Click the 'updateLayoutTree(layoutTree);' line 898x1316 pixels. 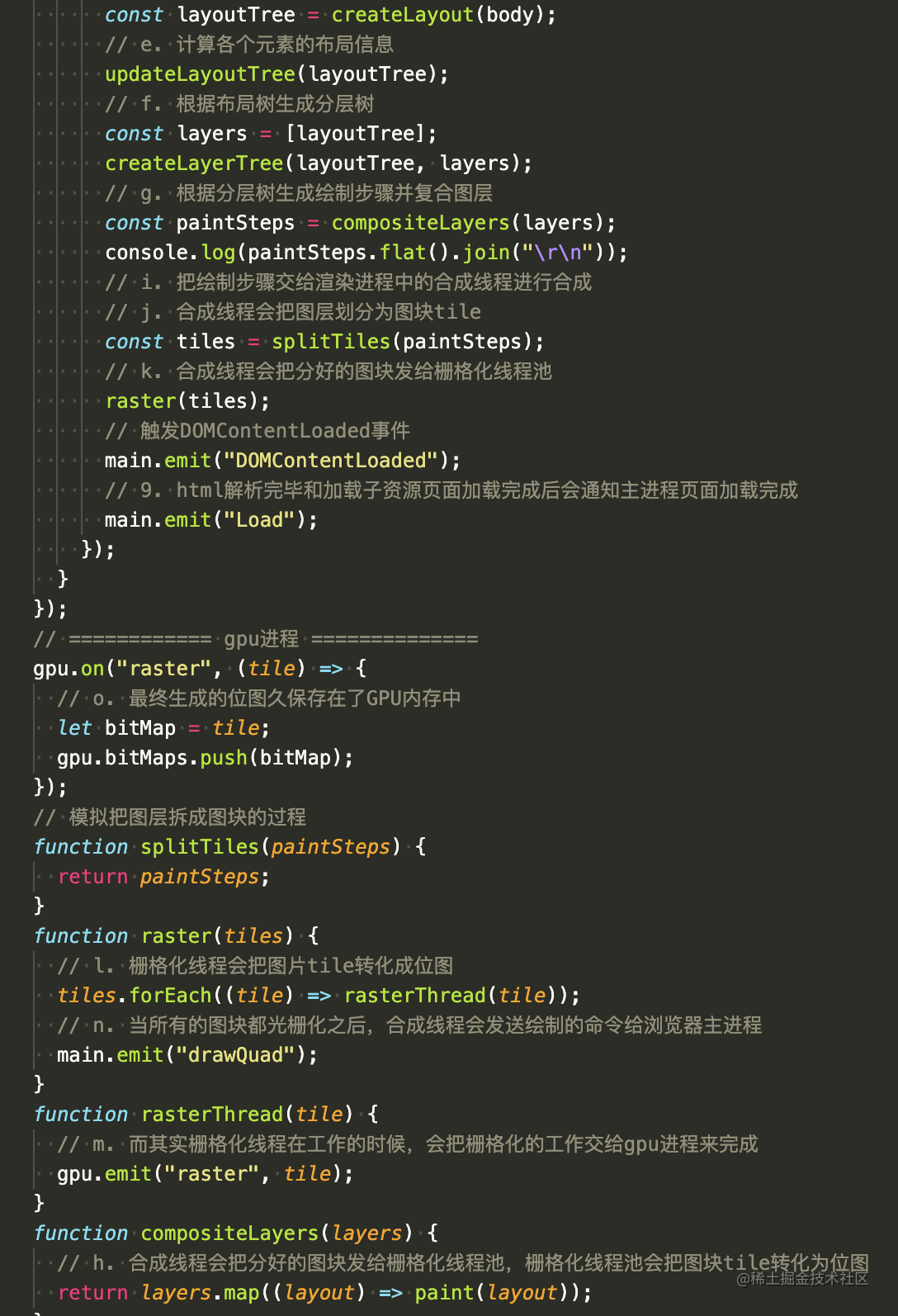click(x=276, y=74)
